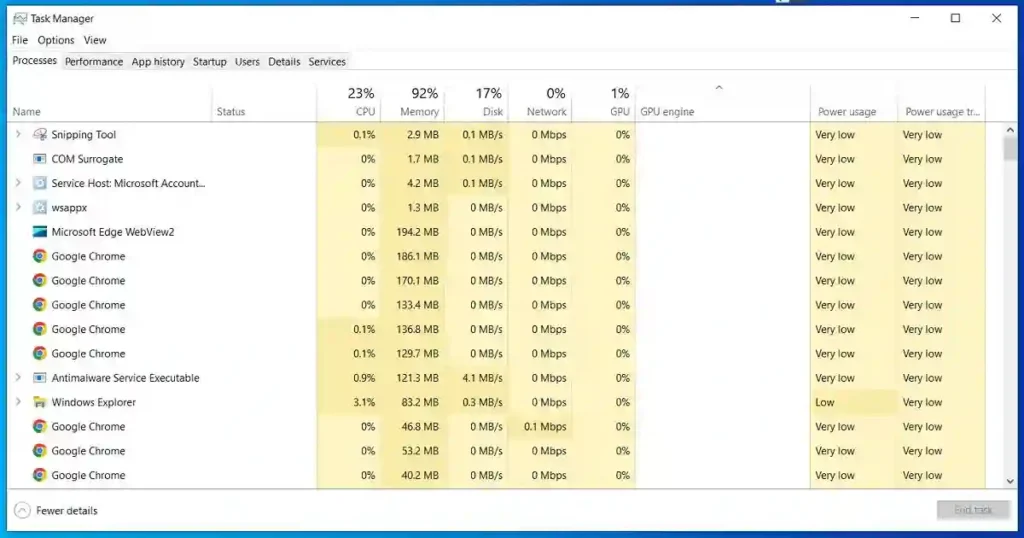The image size is (1024, 538).
Task: Click the Antimalware Service Executable icon
Action: [x=40, y=378]
